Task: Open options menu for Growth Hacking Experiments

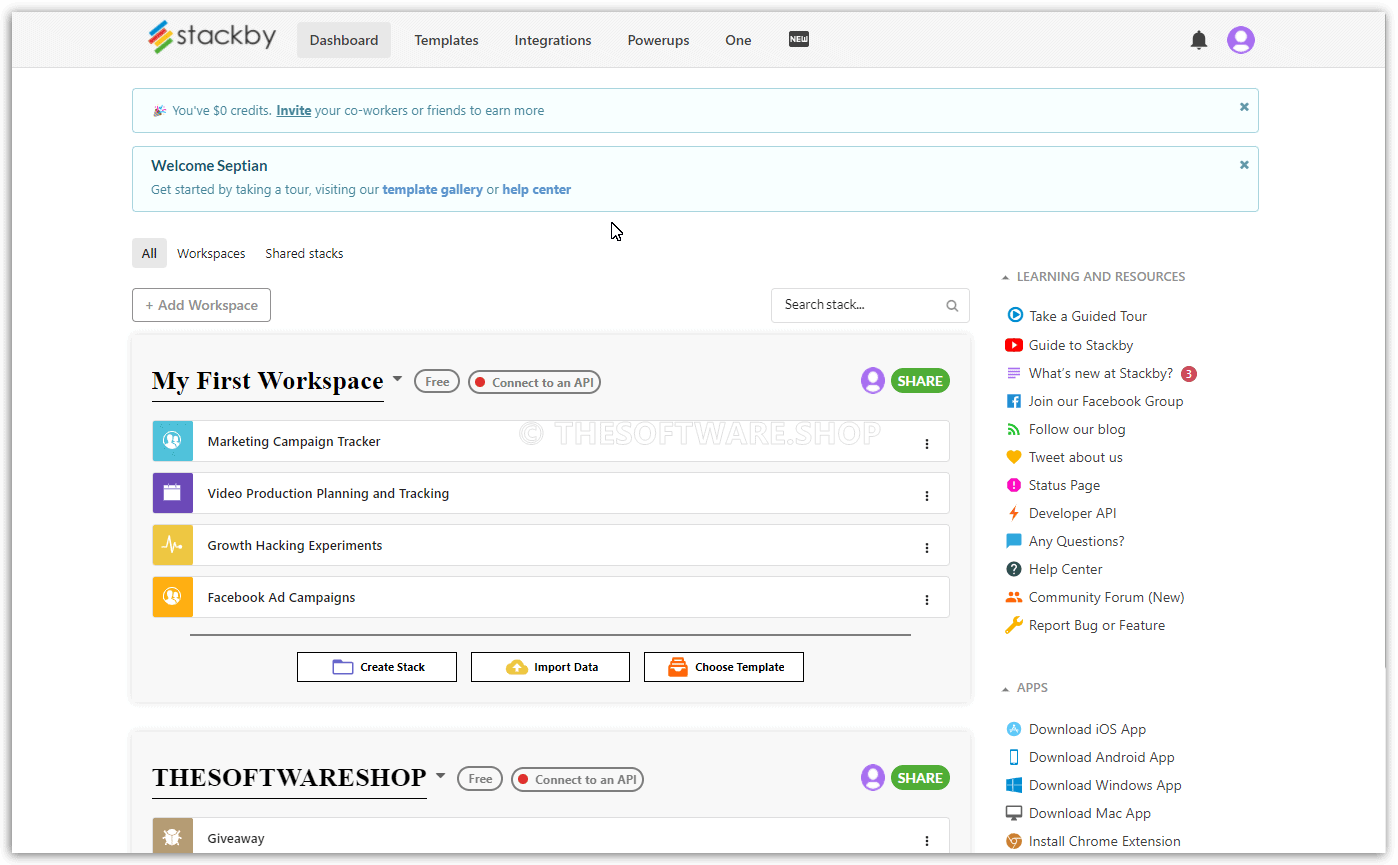Action: coord(927,548)
